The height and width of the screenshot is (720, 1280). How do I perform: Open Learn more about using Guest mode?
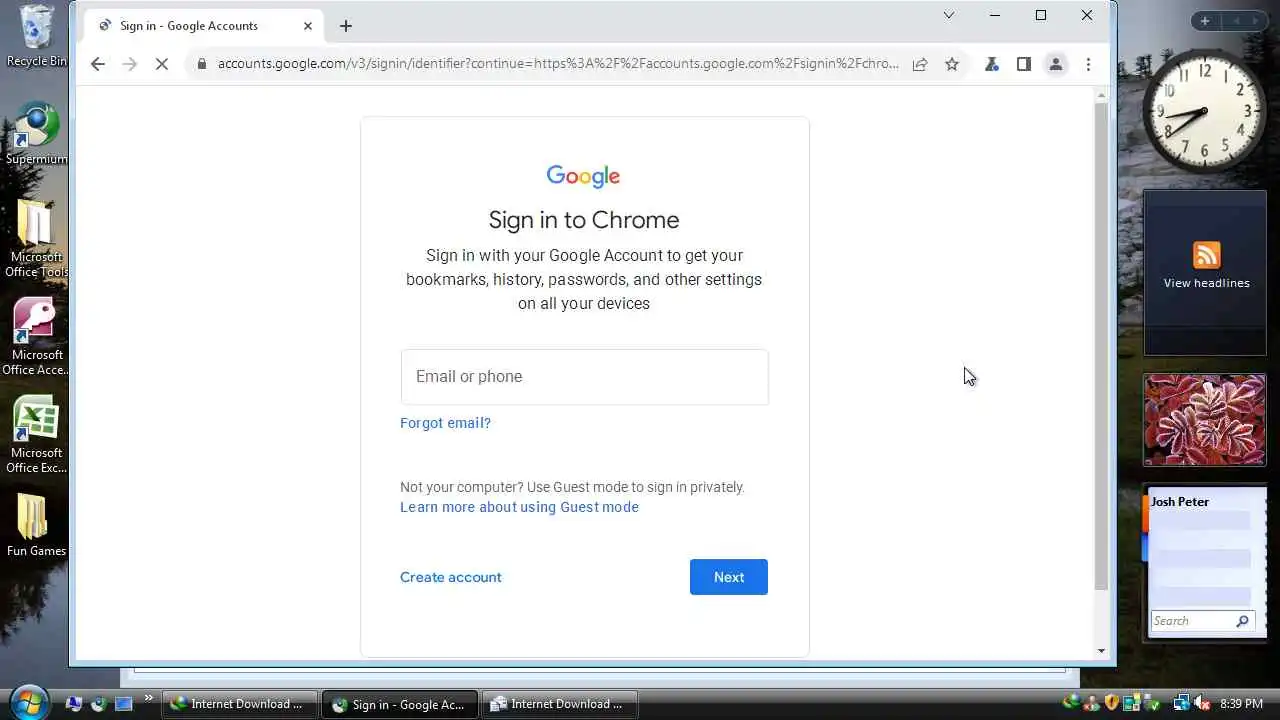[x=519, y=507]
